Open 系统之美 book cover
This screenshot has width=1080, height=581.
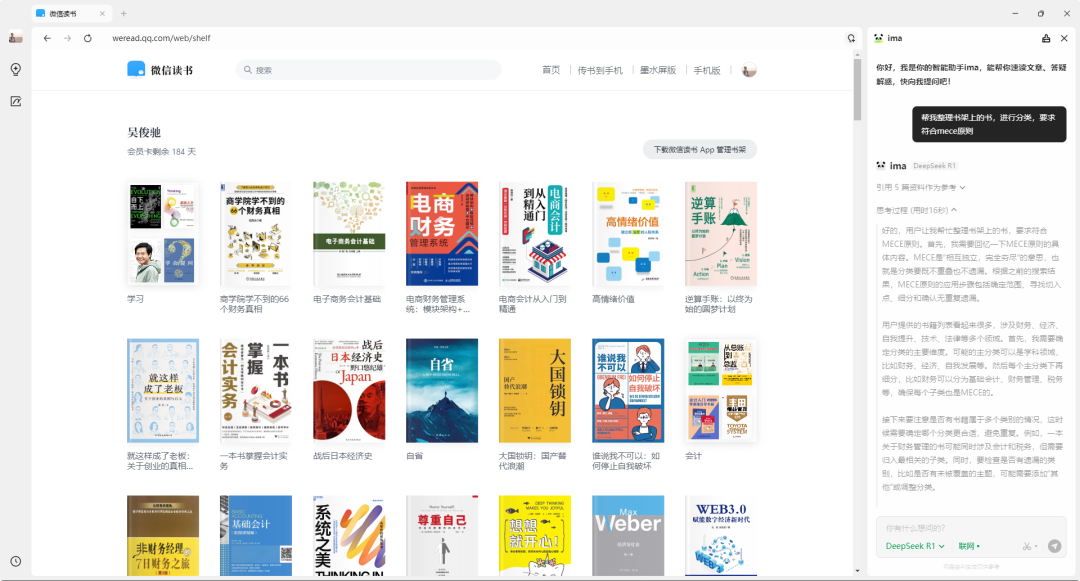tap(349, 536)
